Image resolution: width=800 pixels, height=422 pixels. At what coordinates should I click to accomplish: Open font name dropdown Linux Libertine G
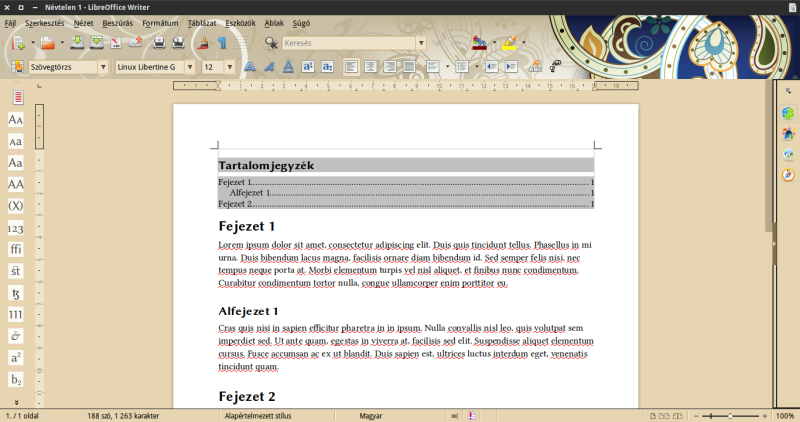click(x=190, y=67)
